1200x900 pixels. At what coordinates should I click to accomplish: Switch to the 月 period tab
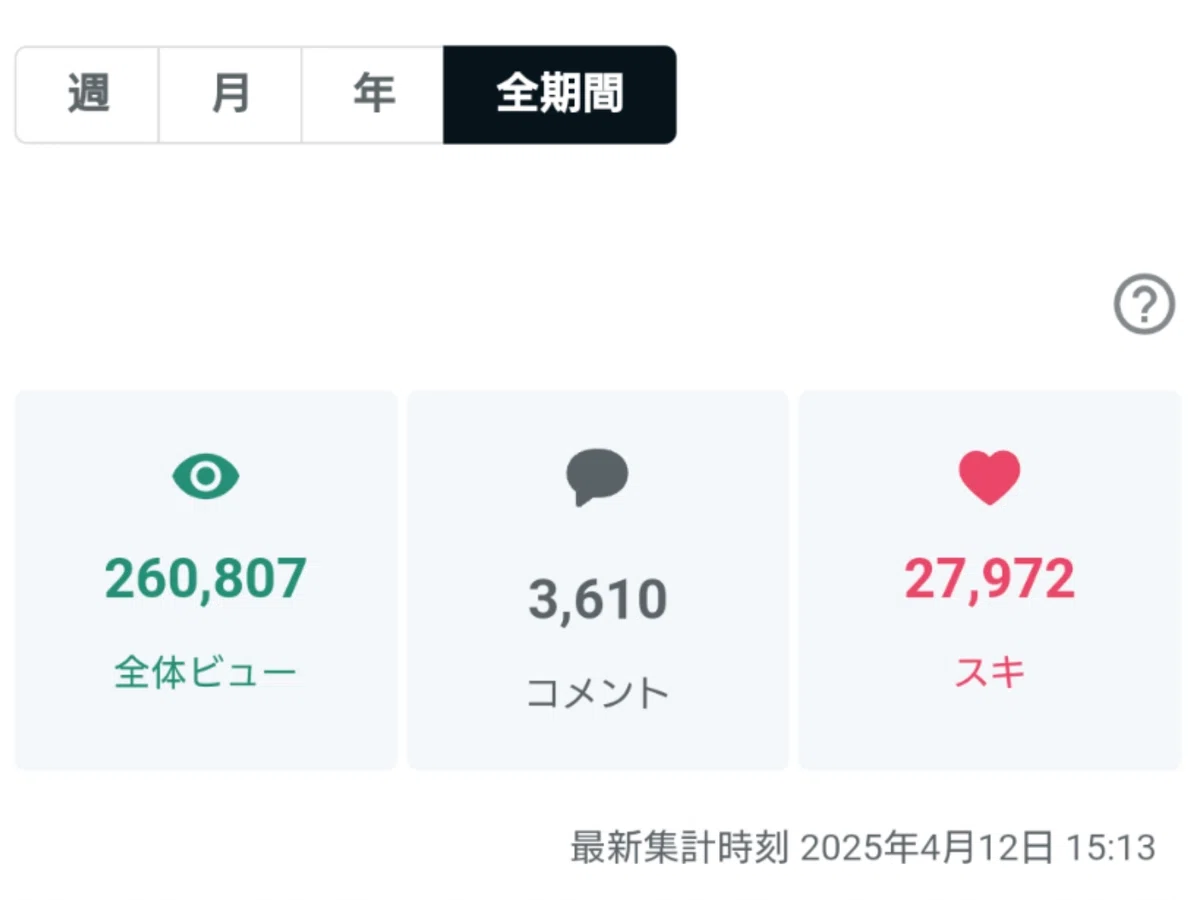point(230,95)
